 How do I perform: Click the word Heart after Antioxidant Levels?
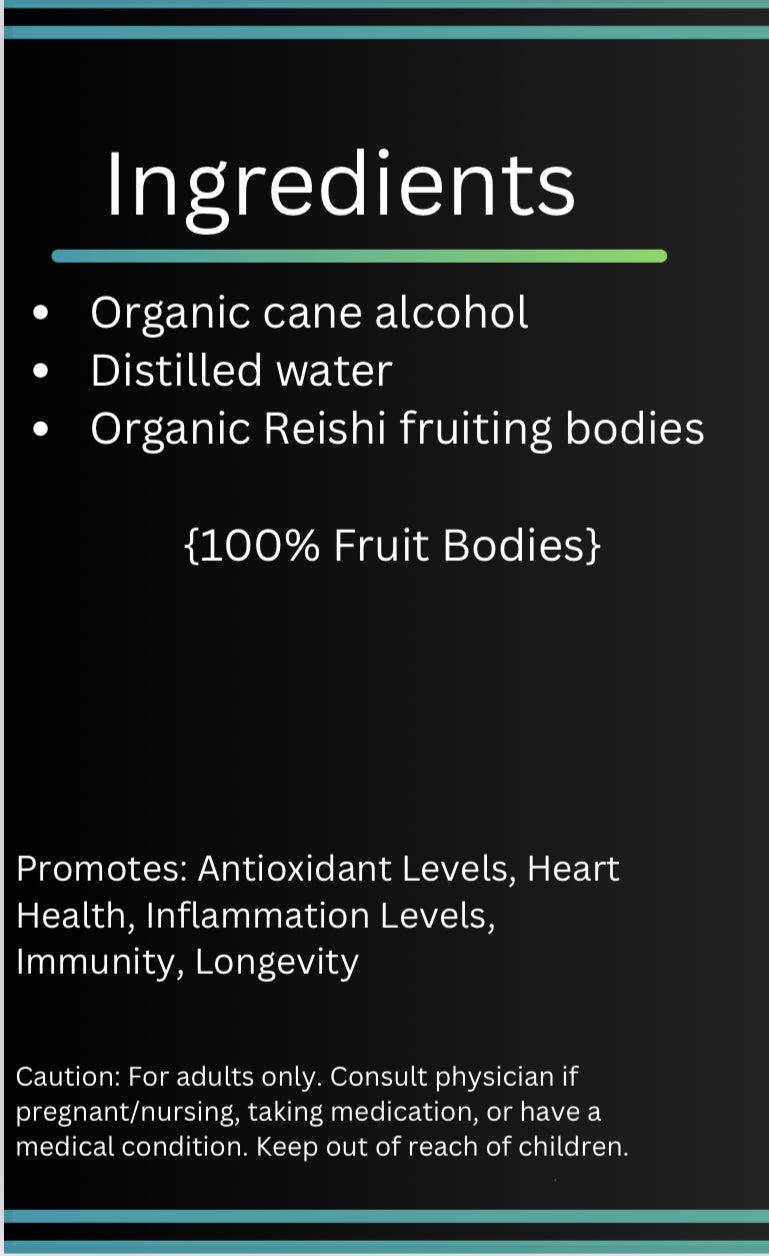coord(573,868)
